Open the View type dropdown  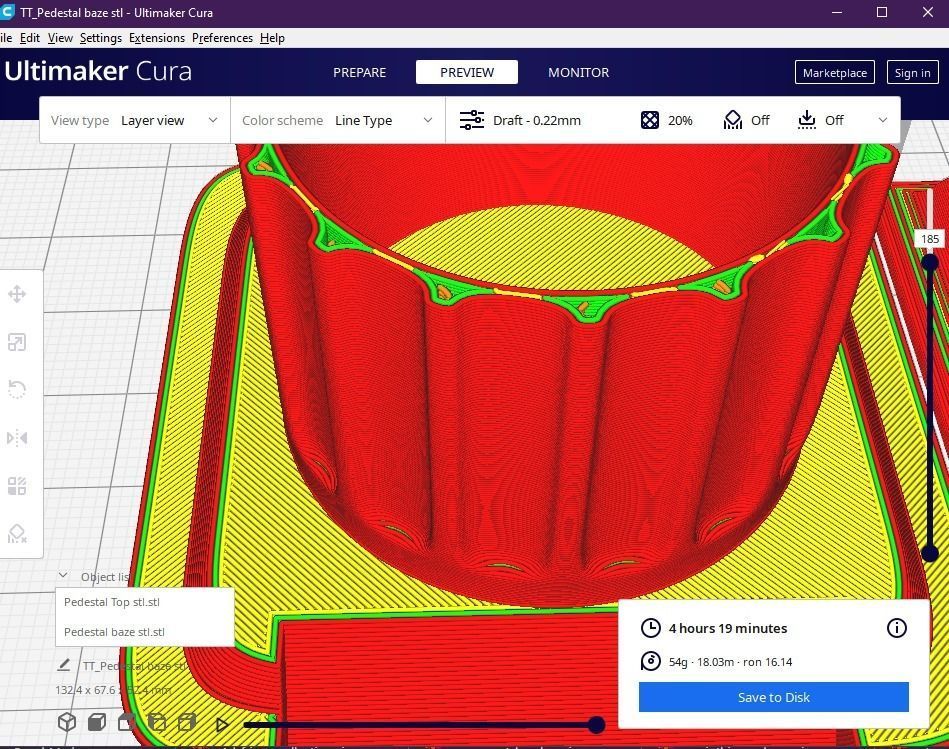tap(134, 120)
